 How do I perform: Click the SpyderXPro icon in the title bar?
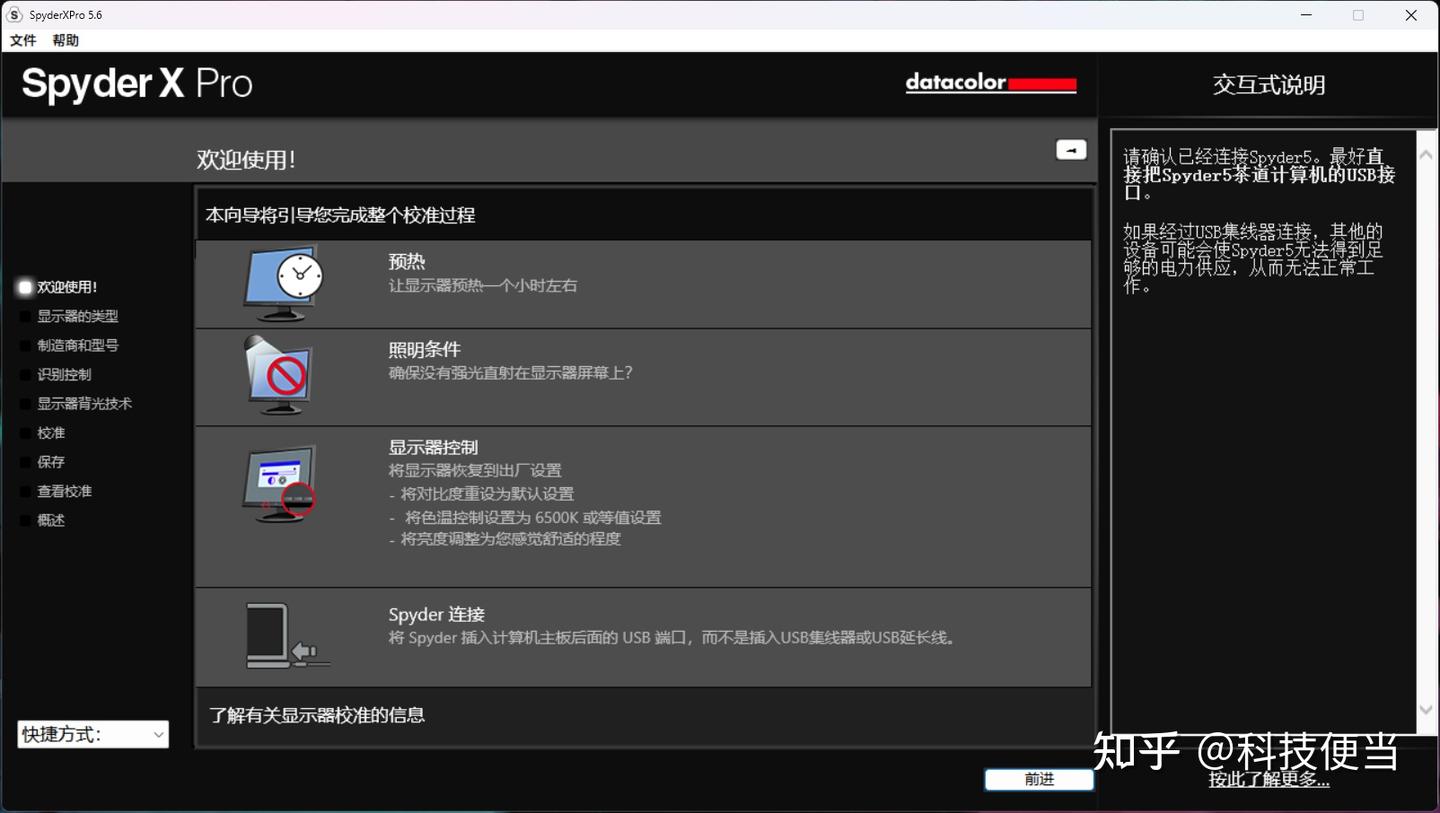(13, 14)
